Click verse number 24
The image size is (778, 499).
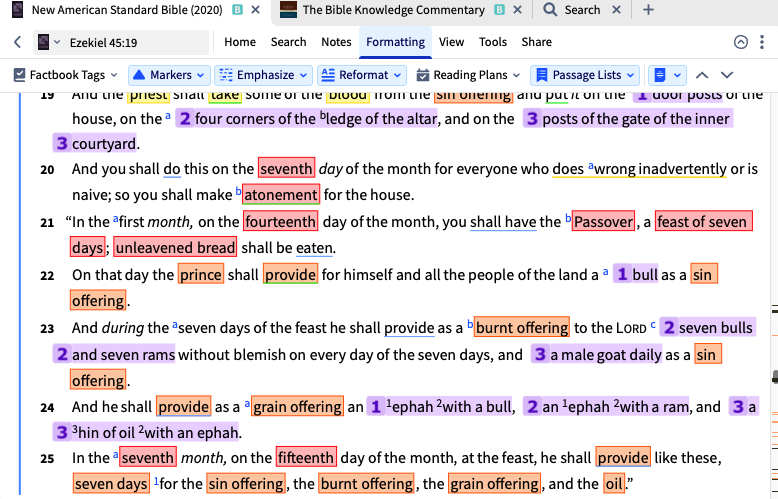[x=47, y=408]
